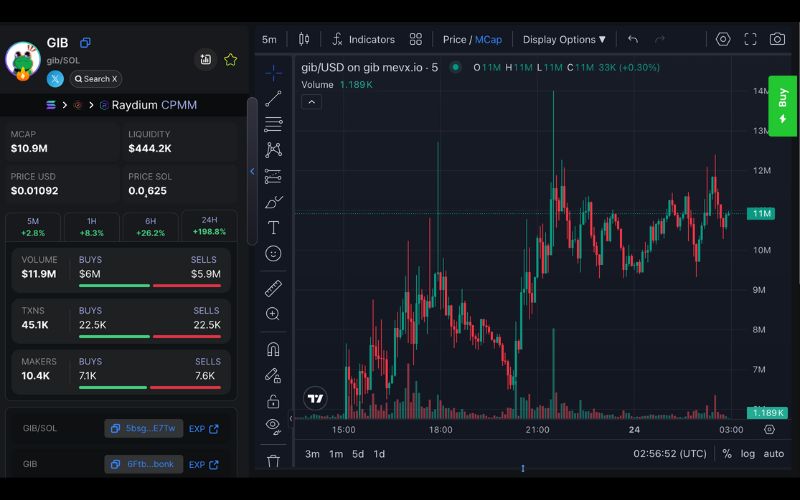Select the pattern drawing tool
The image size is (800, 500).
(273, 149)
